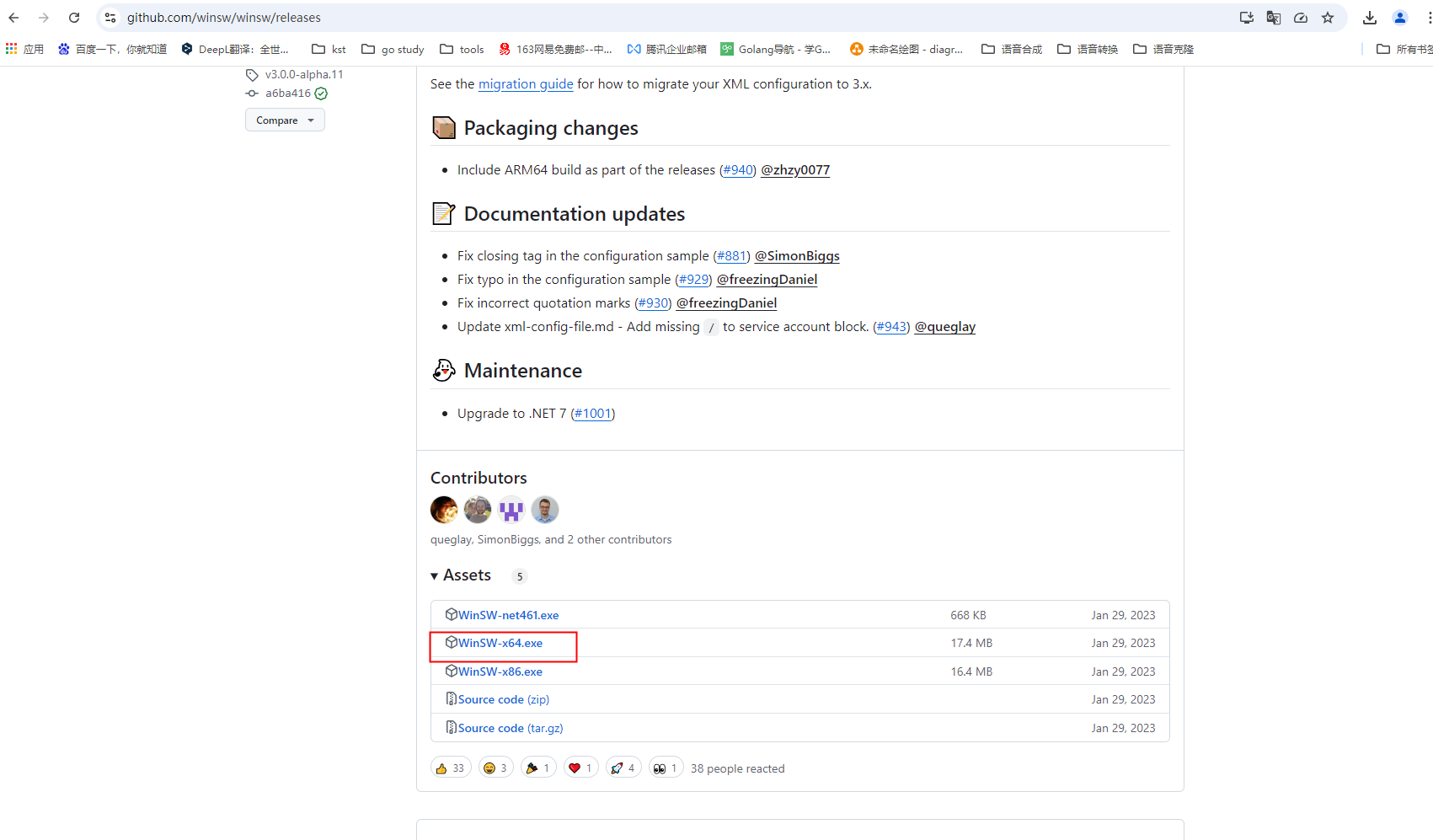
Task: Open the tools bookmark folder
Action: coord(462,49)
